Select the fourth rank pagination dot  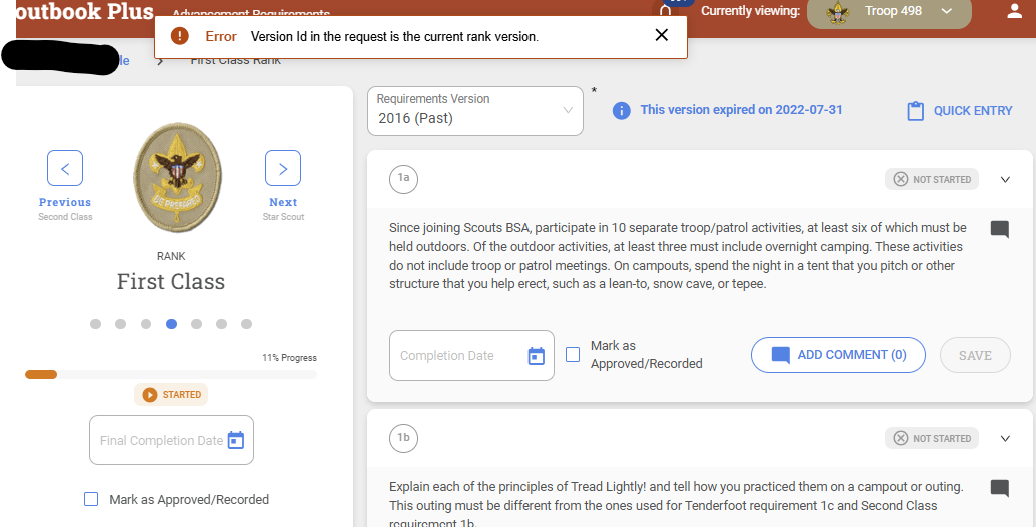coord(171,324)
